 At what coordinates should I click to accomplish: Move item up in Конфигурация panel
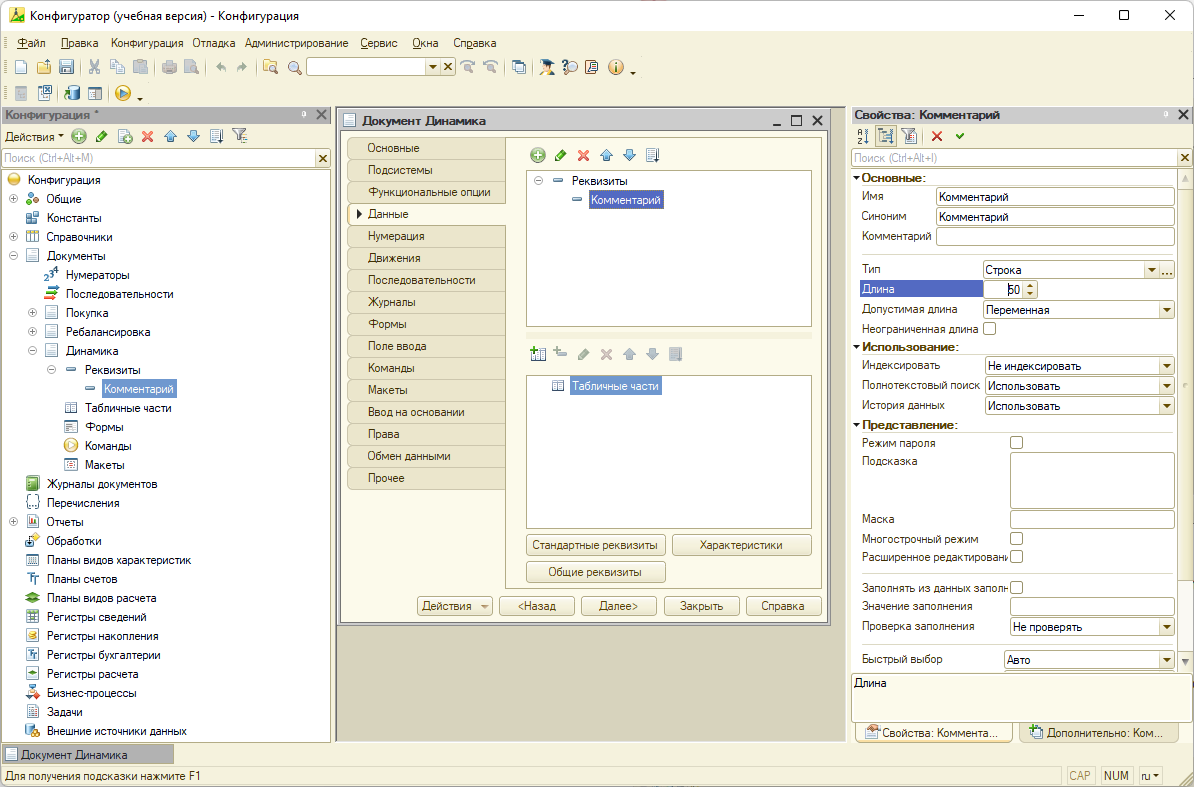(x=171, y=136)
